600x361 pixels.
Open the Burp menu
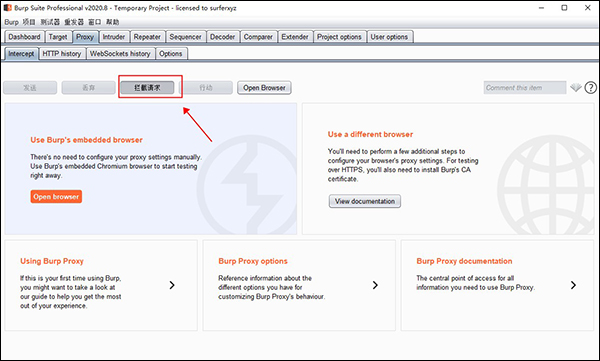click(x=11, y=22)
